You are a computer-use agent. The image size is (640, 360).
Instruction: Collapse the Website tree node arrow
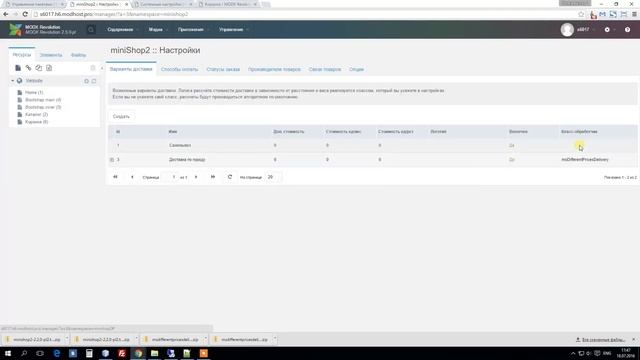click(12, 81)
